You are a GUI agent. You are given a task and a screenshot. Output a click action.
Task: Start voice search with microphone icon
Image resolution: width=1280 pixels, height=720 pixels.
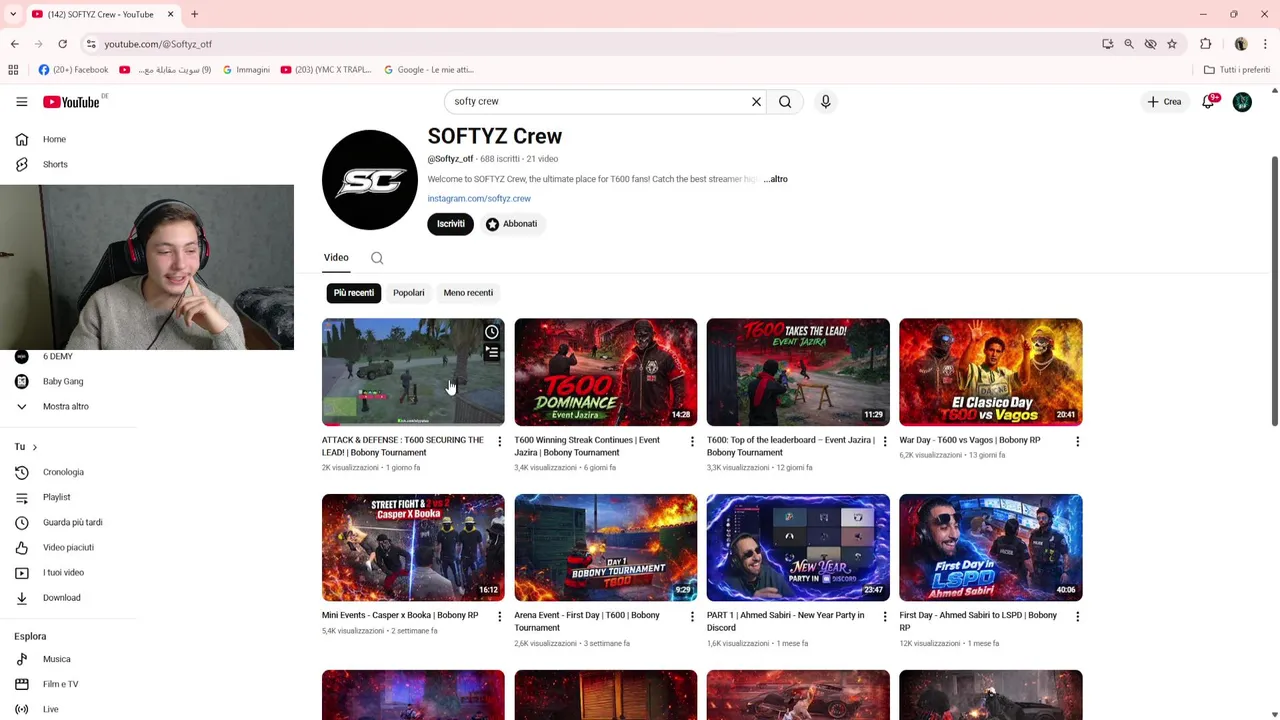(x=825, y=101)
